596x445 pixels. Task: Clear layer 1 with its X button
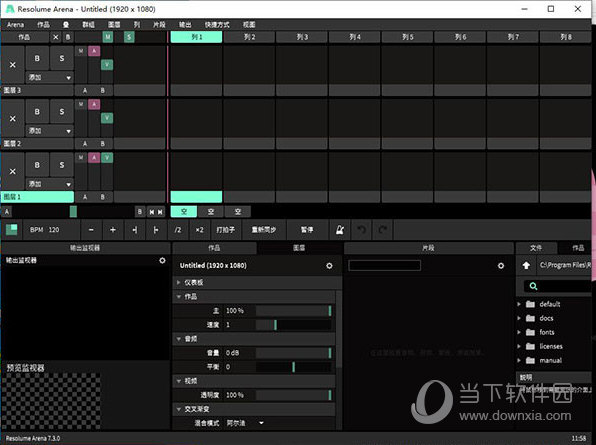(x=13, y=171)
